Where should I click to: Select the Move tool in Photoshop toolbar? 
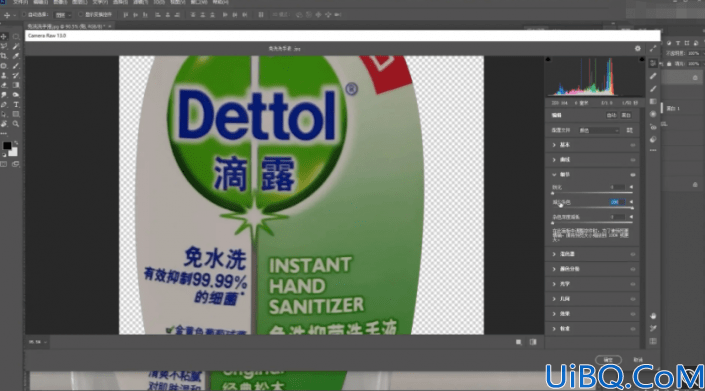[x=4, y=36]
